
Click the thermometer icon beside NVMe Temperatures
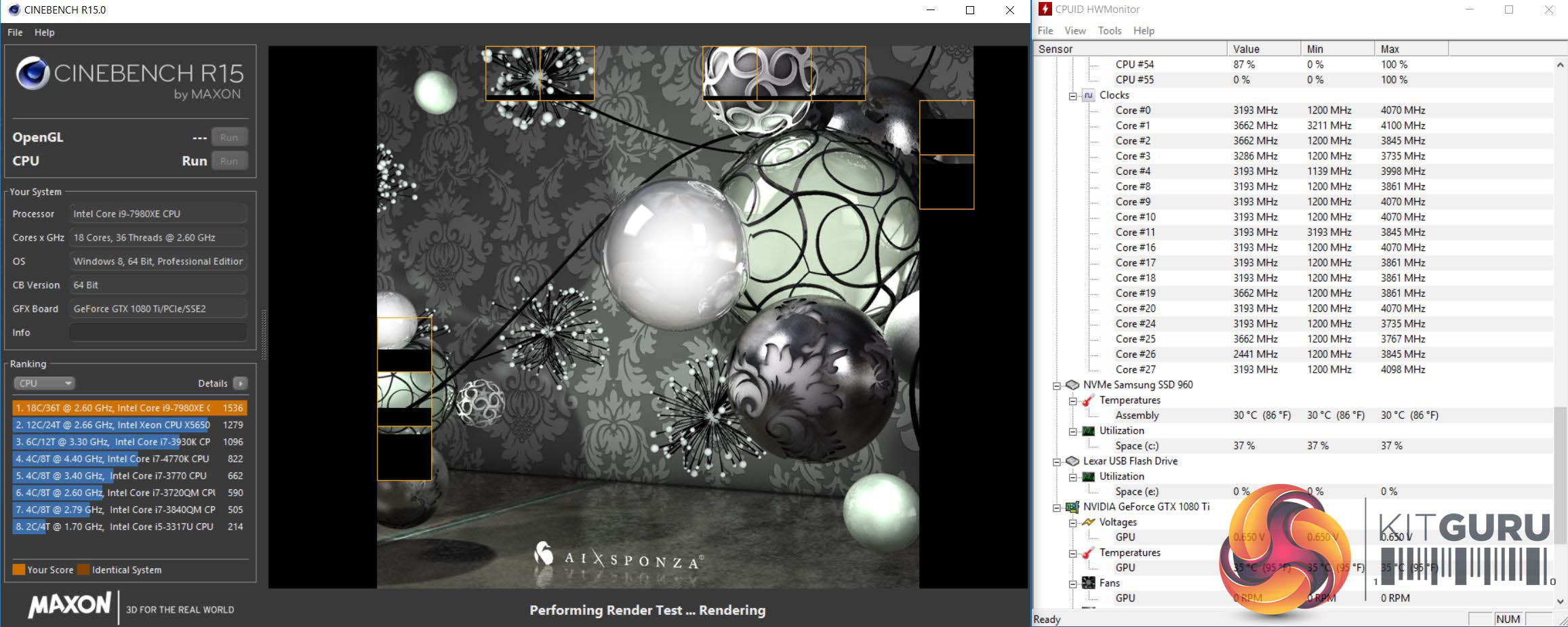tap(1088, 401)
